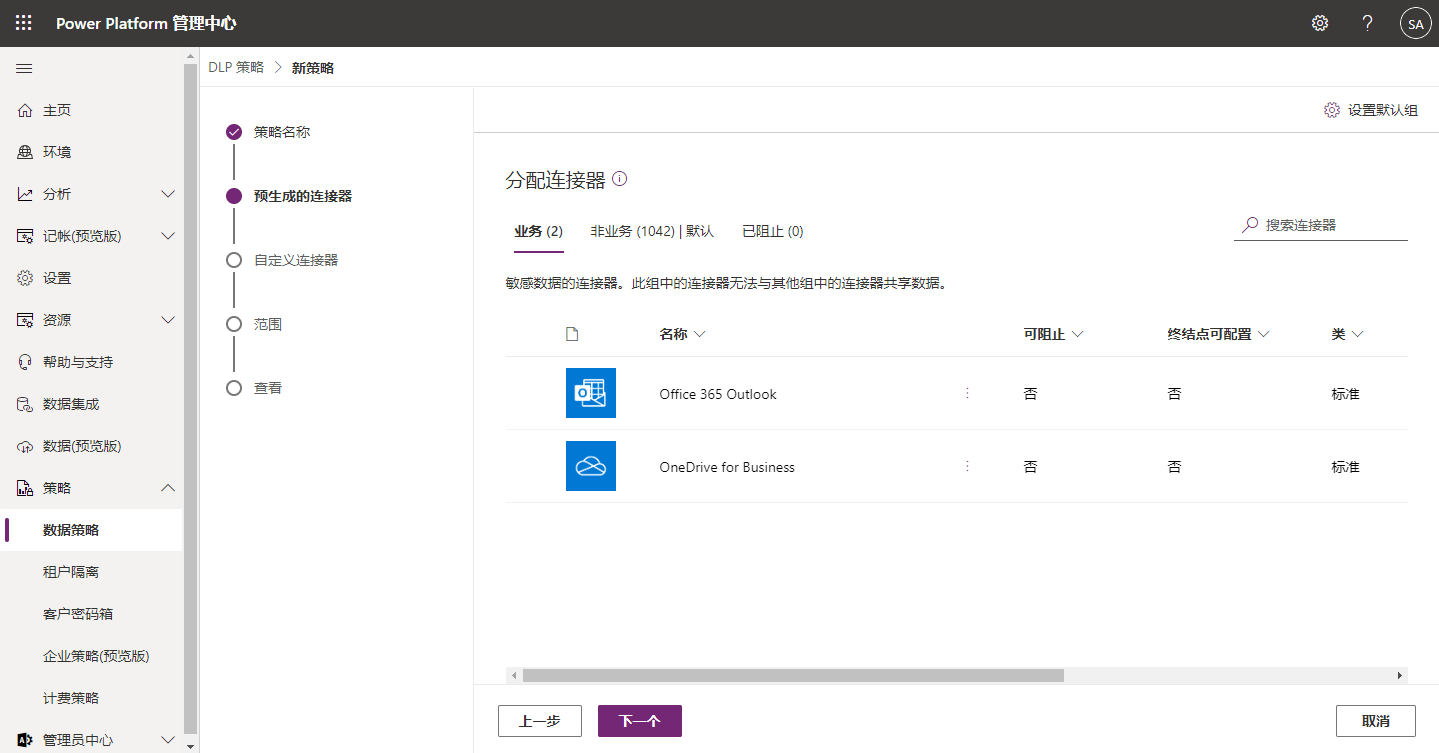
Task: Expand the 管理员中心 chevron
Action: tap(168, 740)
